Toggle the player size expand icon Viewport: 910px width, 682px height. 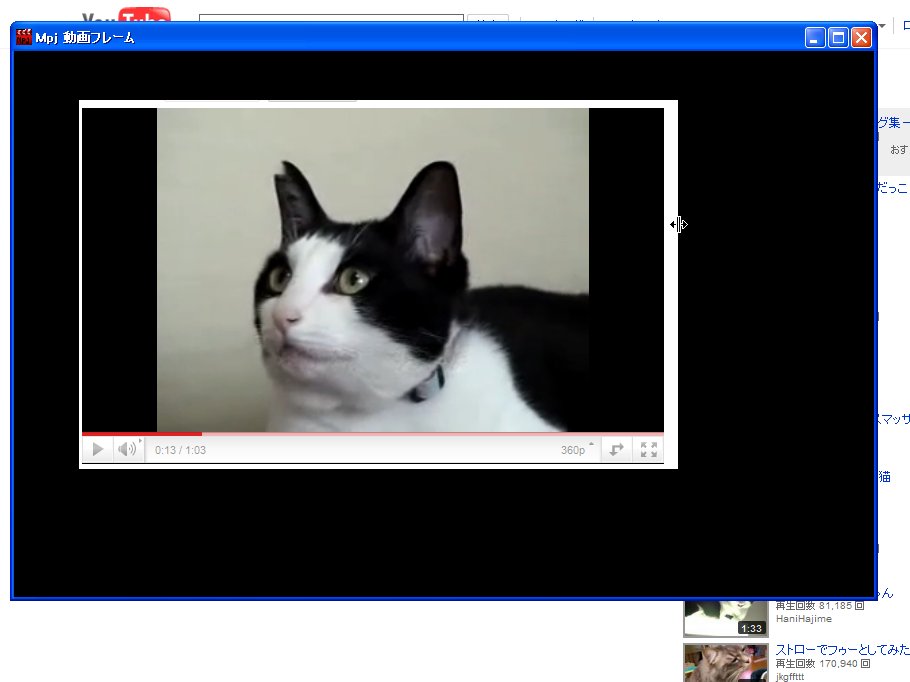[616, 449]
